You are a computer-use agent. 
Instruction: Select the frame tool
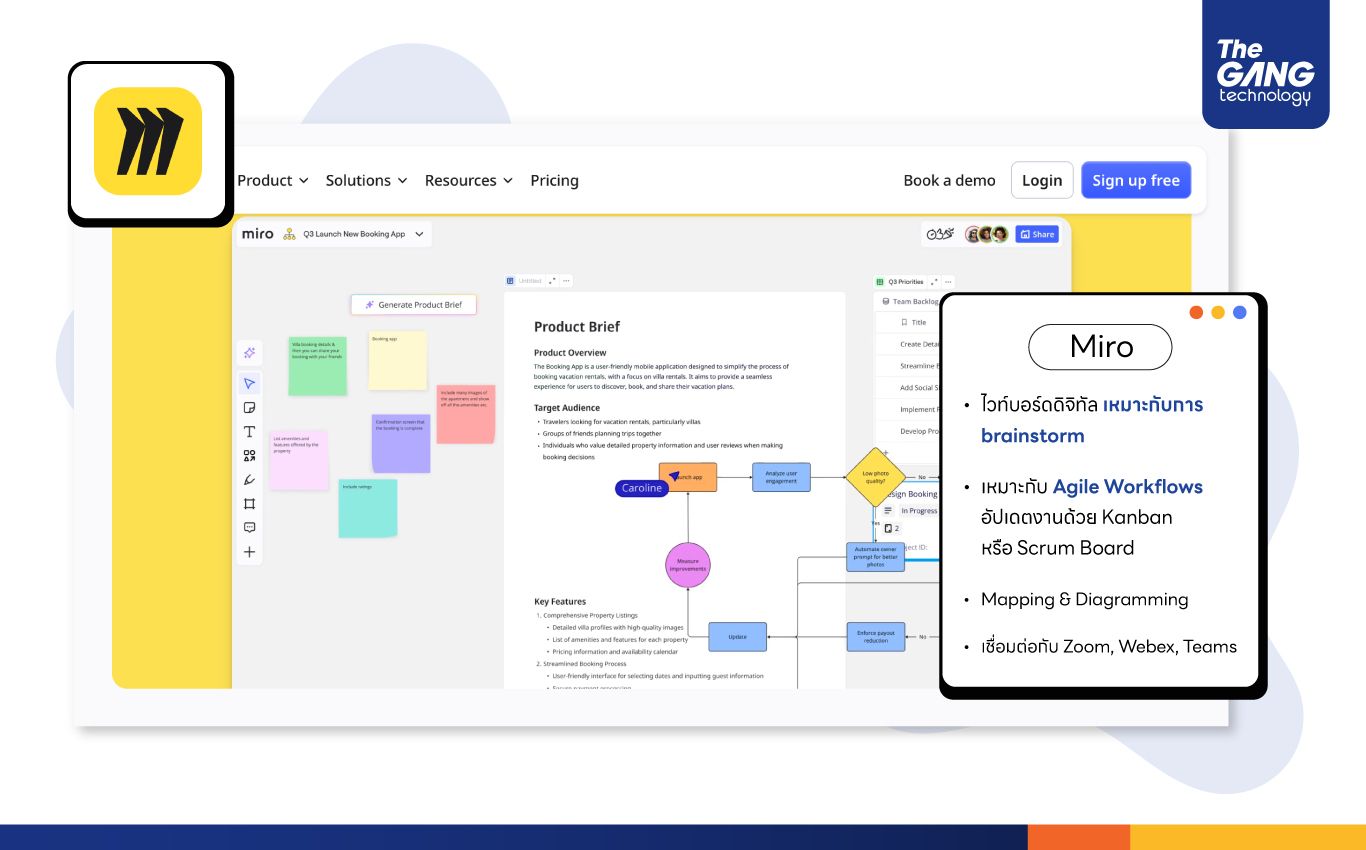coord(249,504)
